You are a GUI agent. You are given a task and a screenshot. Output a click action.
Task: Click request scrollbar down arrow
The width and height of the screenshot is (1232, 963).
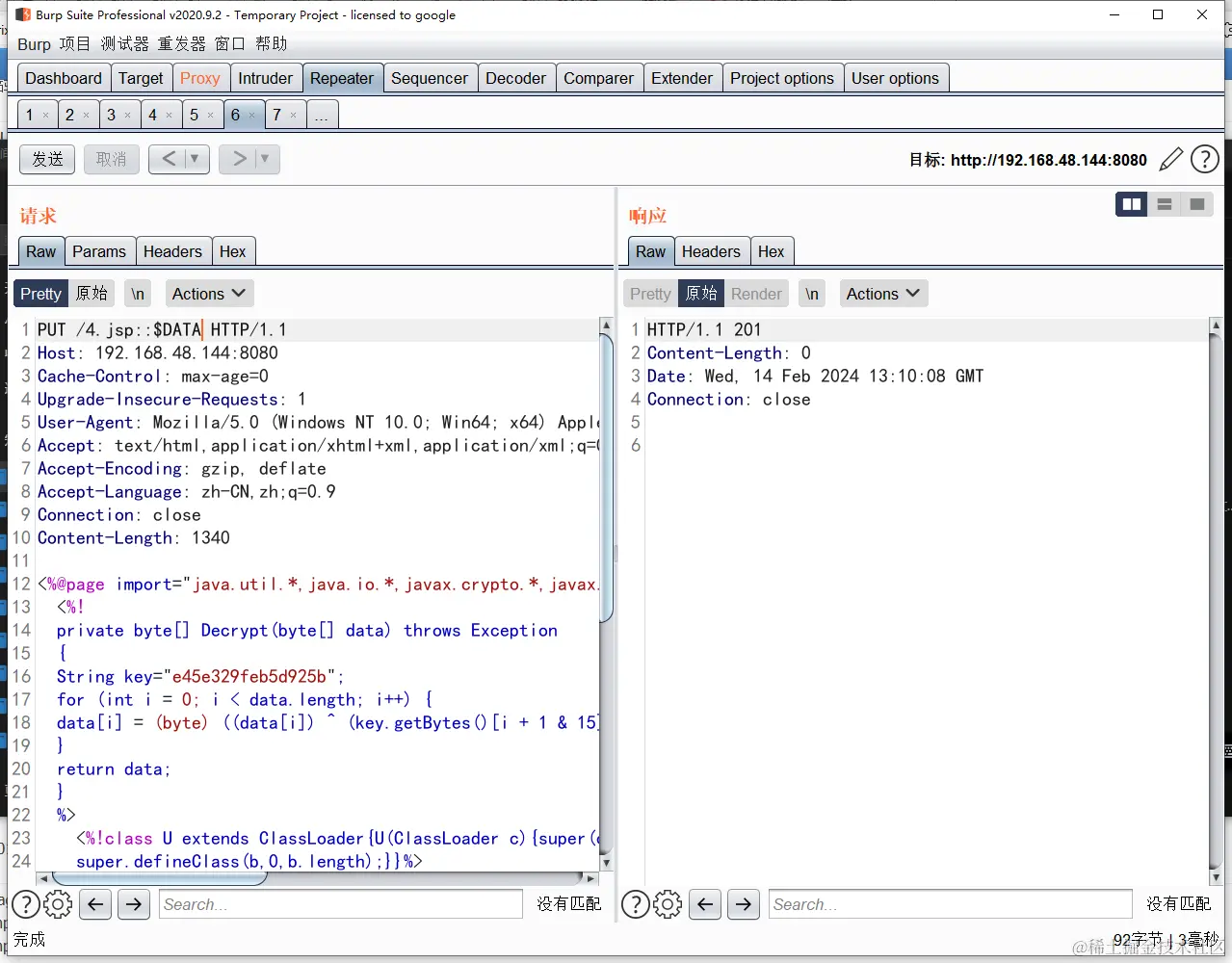(x=606, y=864)
